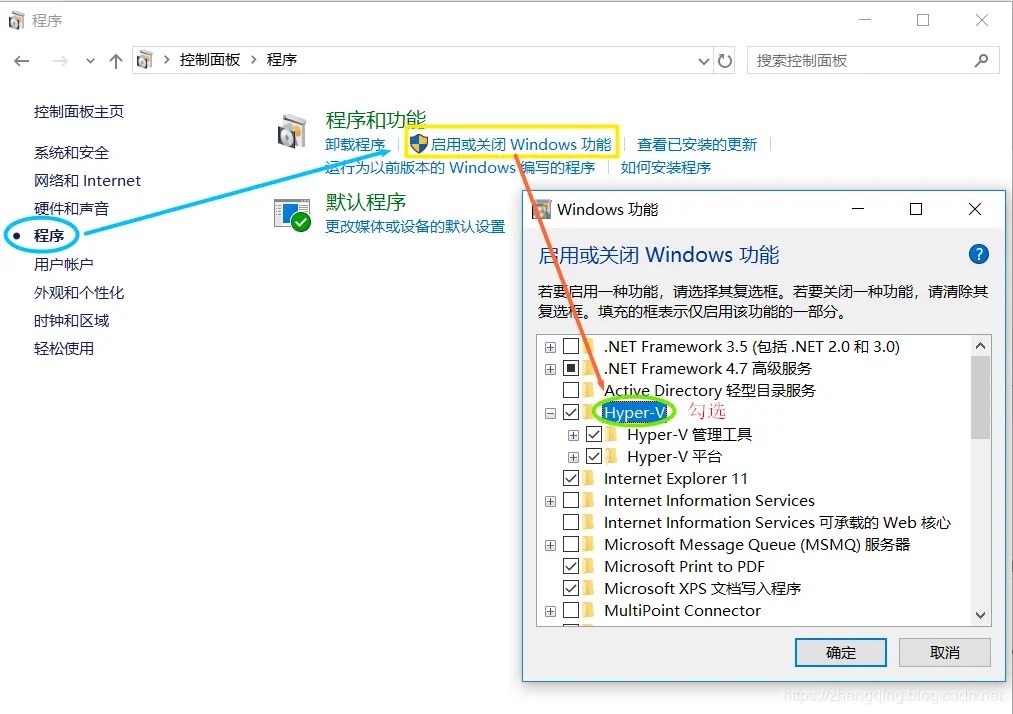Expand Hyper-V 管理工具 node

(573, 436)
